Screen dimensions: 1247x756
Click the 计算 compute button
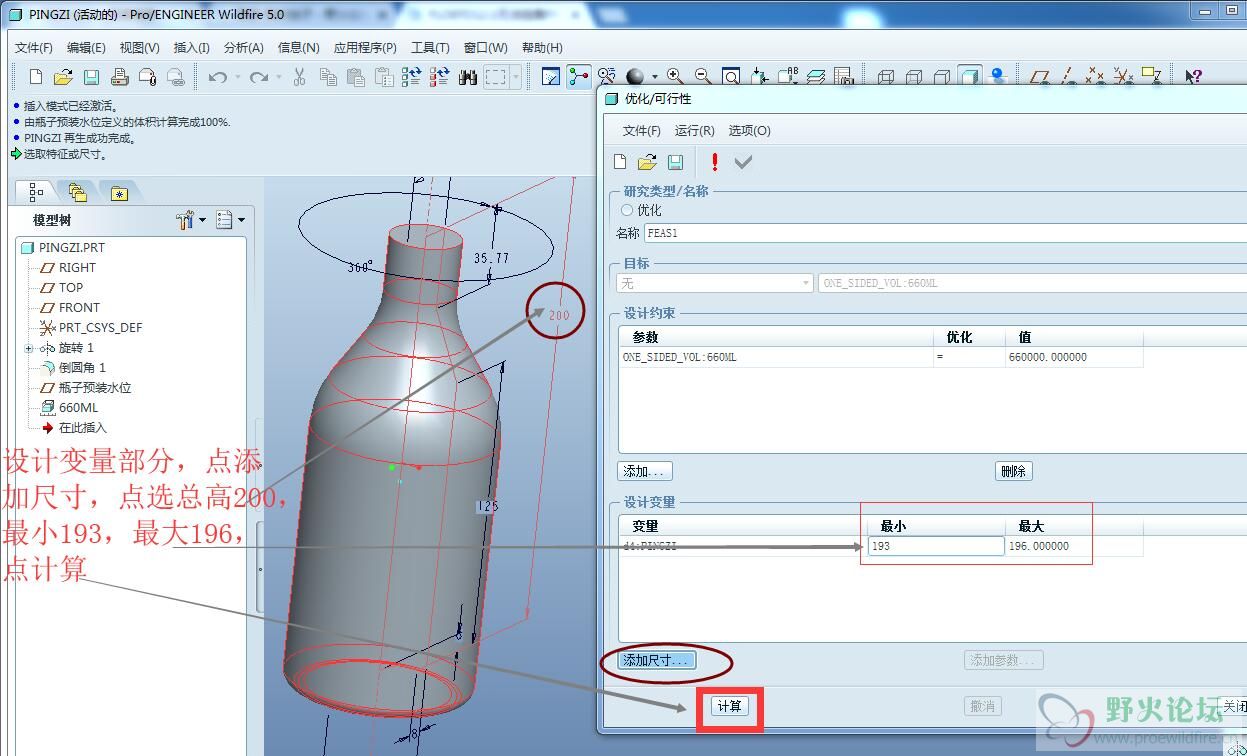coord(729,706)
